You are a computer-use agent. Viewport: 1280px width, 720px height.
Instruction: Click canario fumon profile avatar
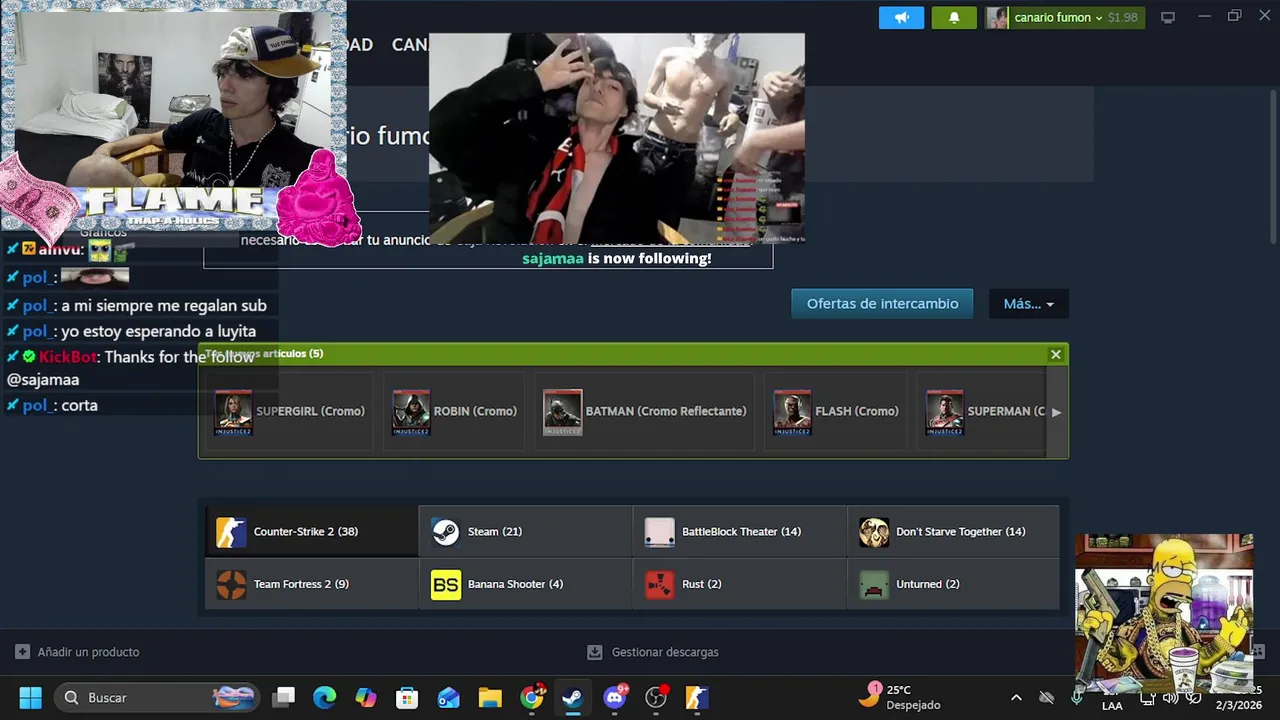pyautogui.click(x=997, y=17)
